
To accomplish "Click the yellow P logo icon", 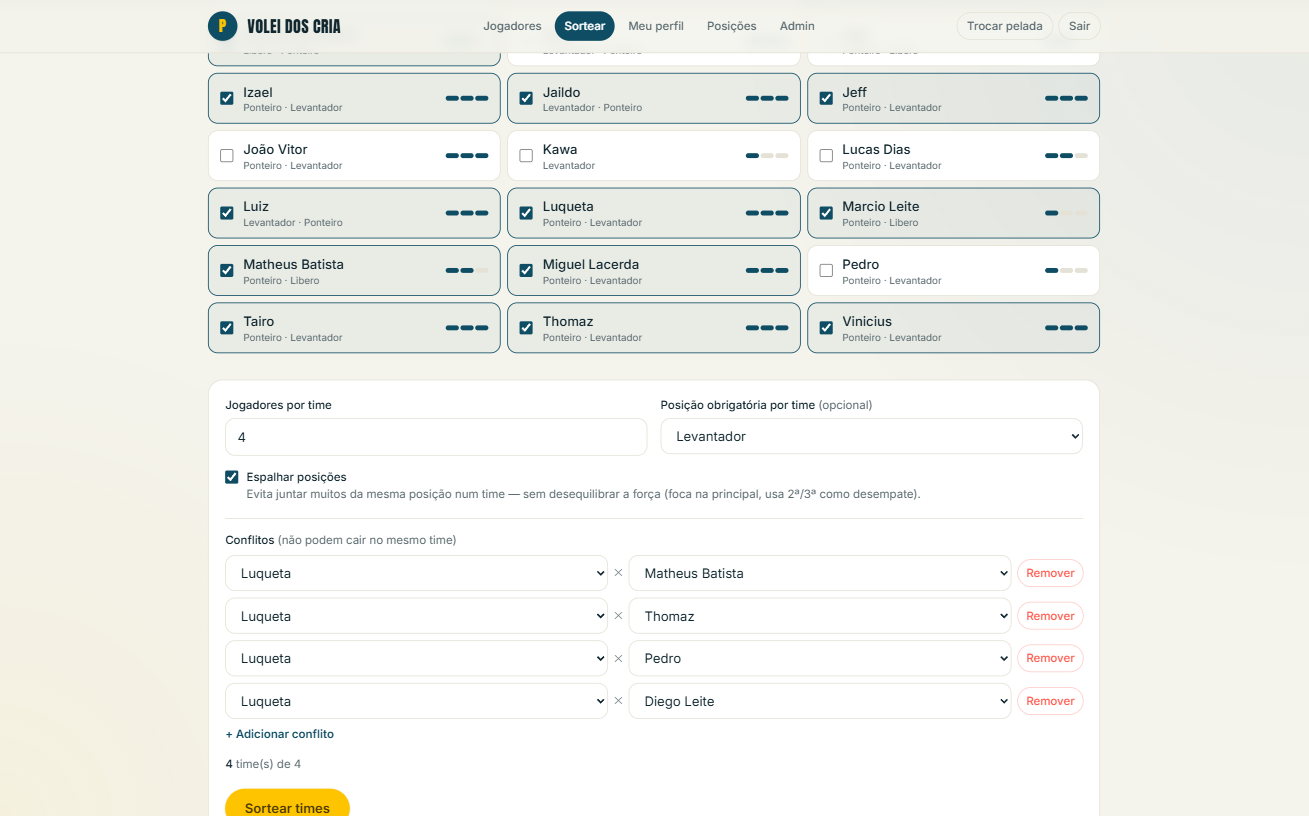I will tap(222, 26).
